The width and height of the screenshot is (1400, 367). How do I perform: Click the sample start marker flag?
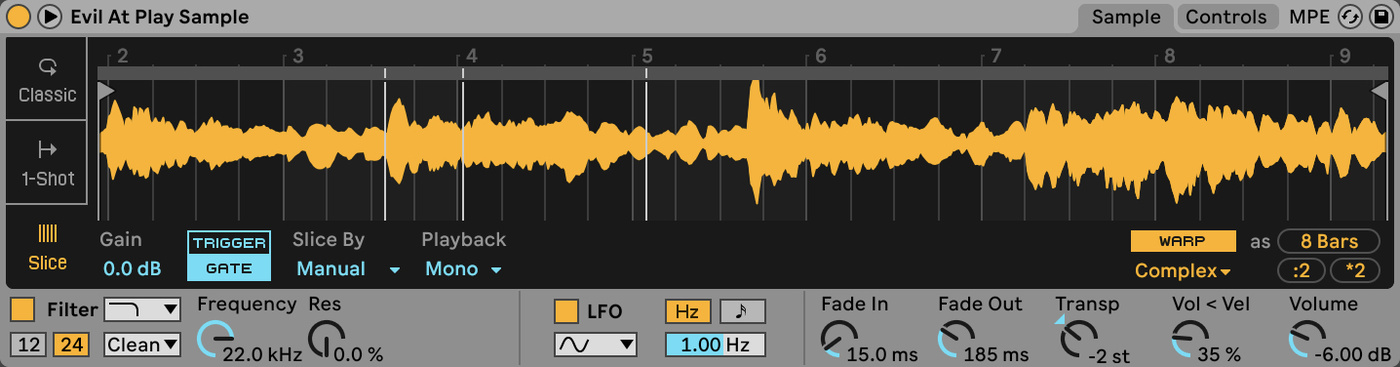coord(106,92)
